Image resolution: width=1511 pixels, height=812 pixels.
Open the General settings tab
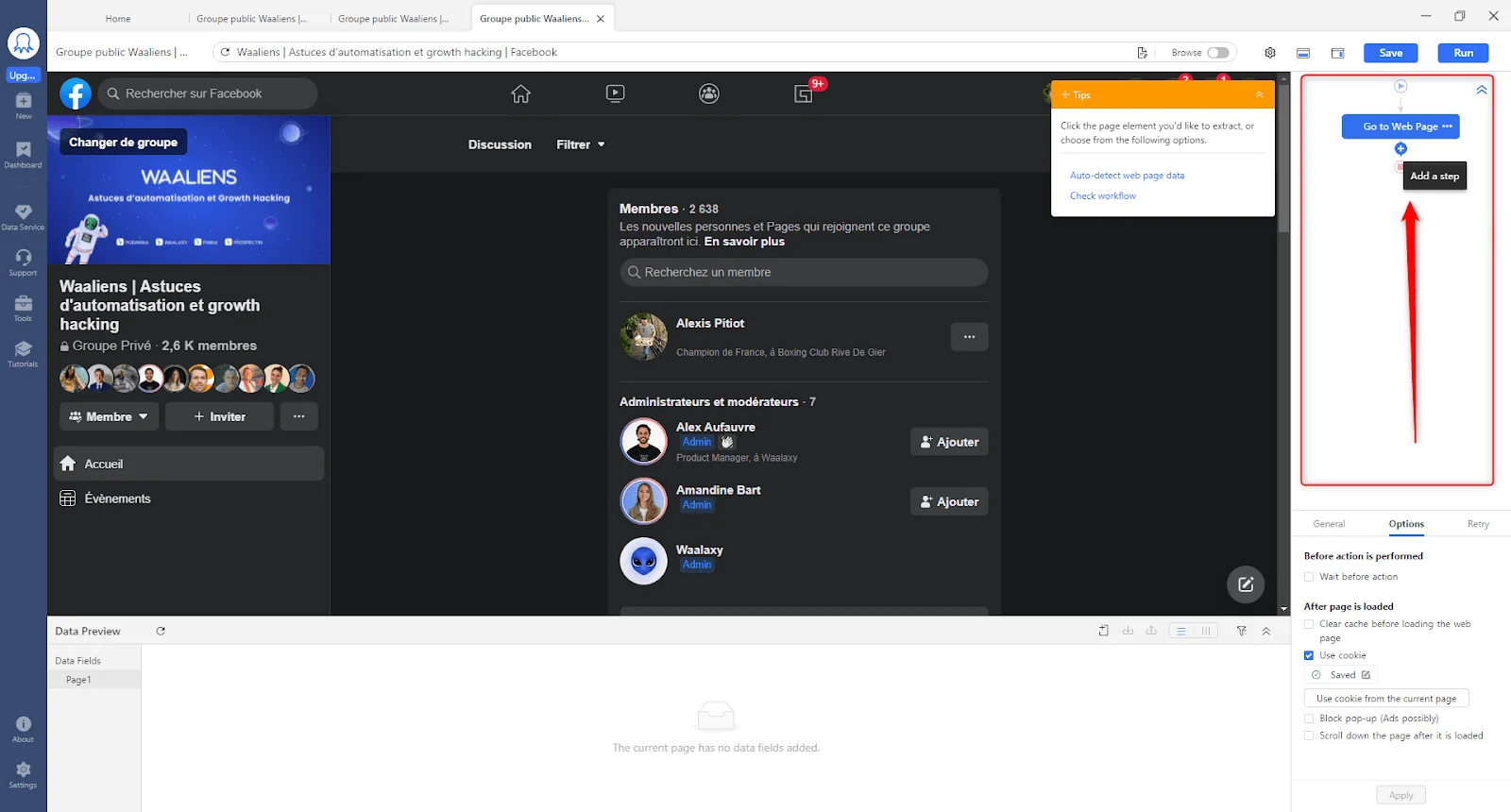[1329, 524]
